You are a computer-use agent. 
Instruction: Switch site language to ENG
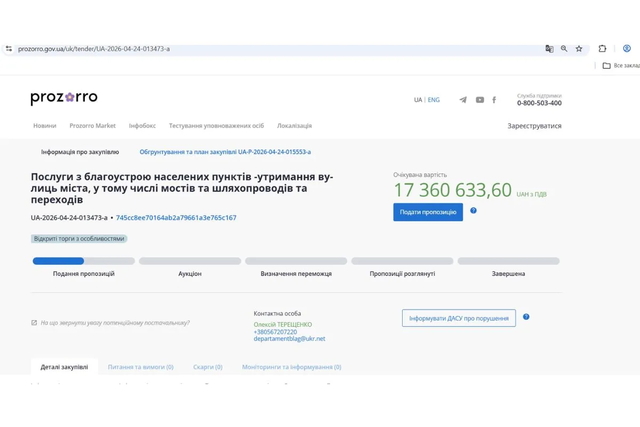tap(433, 100)
